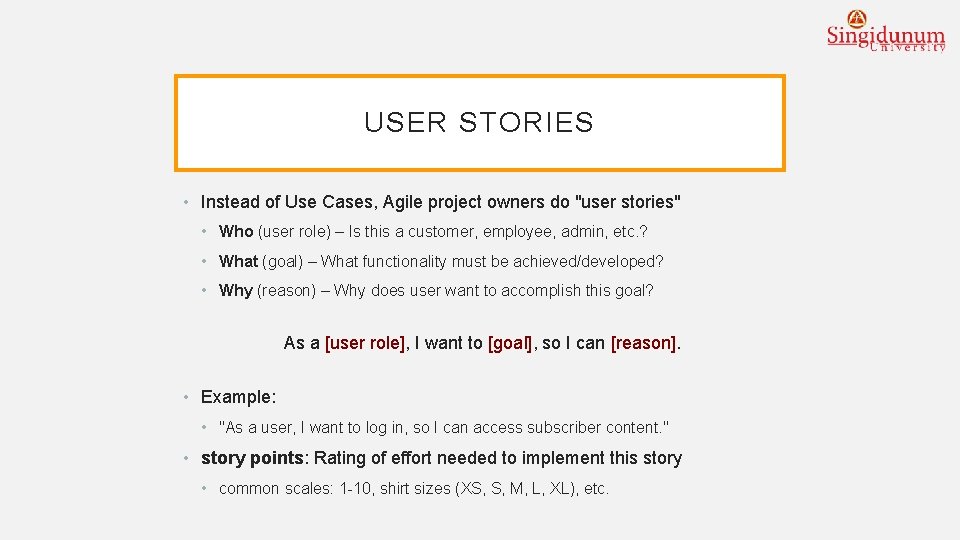Click the first bullet about Agile project owners
This screenshot has height=540, width=960.
click(441, 202)
